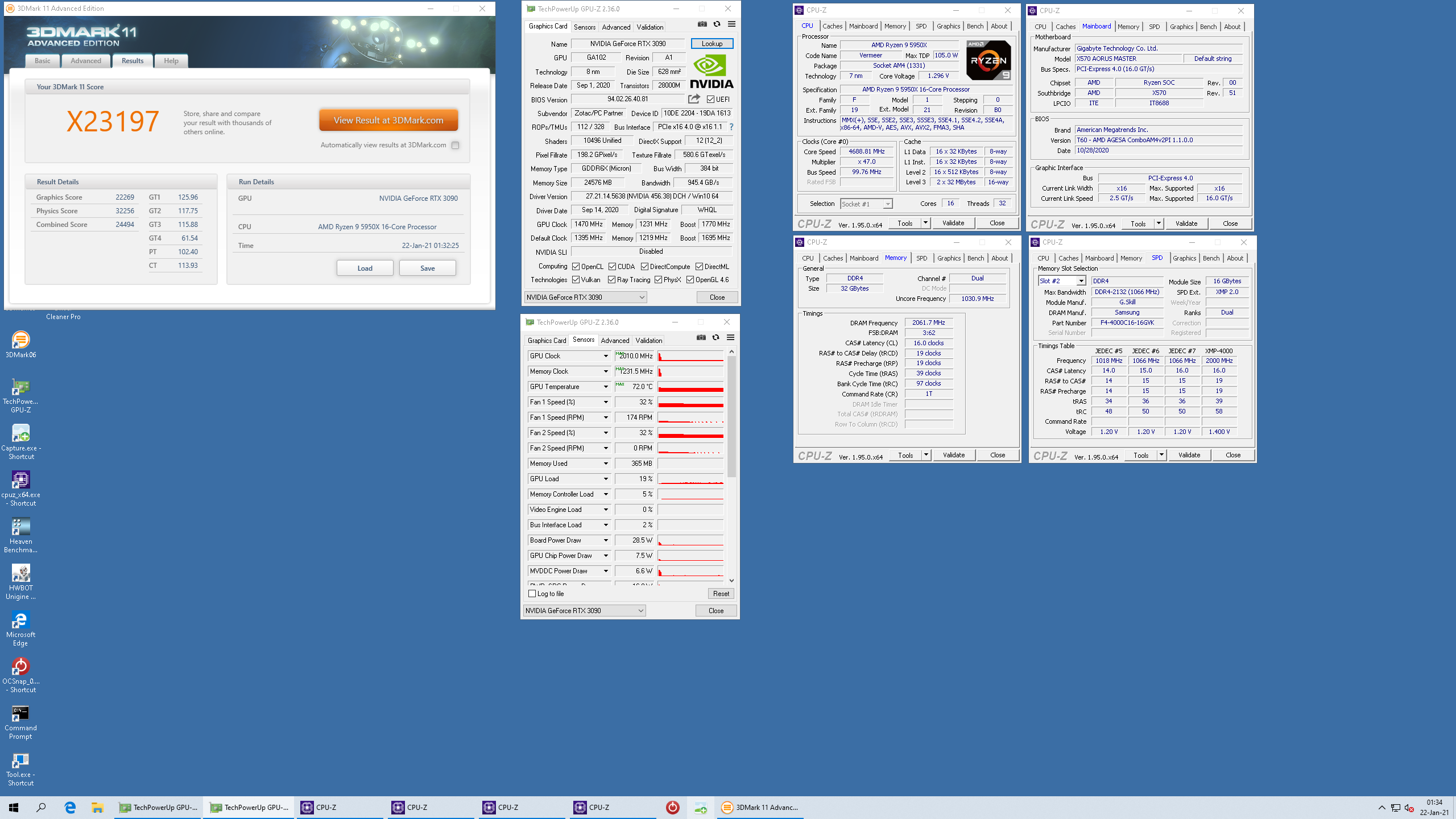Screen dimensions: 1456x819
Task: Open the Validation tab in the upper GPU-Z window
Action: (650, 27)
